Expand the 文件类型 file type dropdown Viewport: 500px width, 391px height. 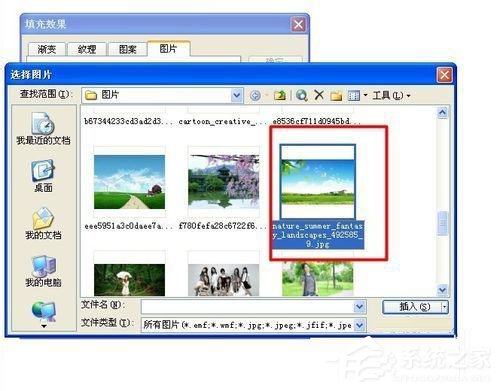[360, 325]
